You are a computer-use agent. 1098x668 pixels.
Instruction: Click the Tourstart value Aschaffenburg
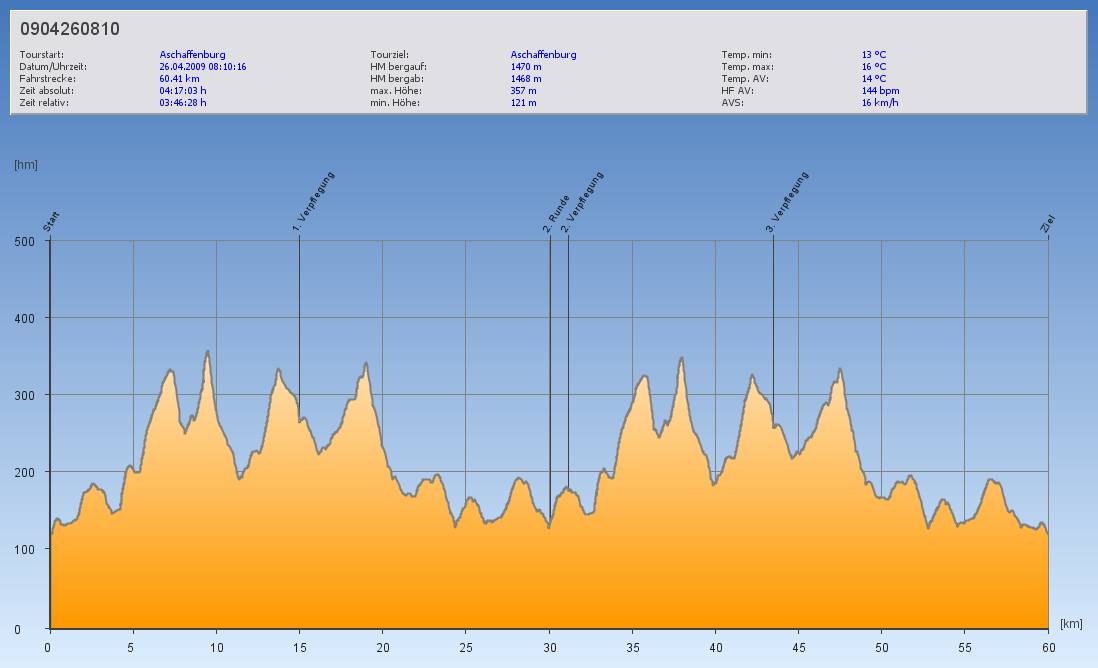point(192,55)
